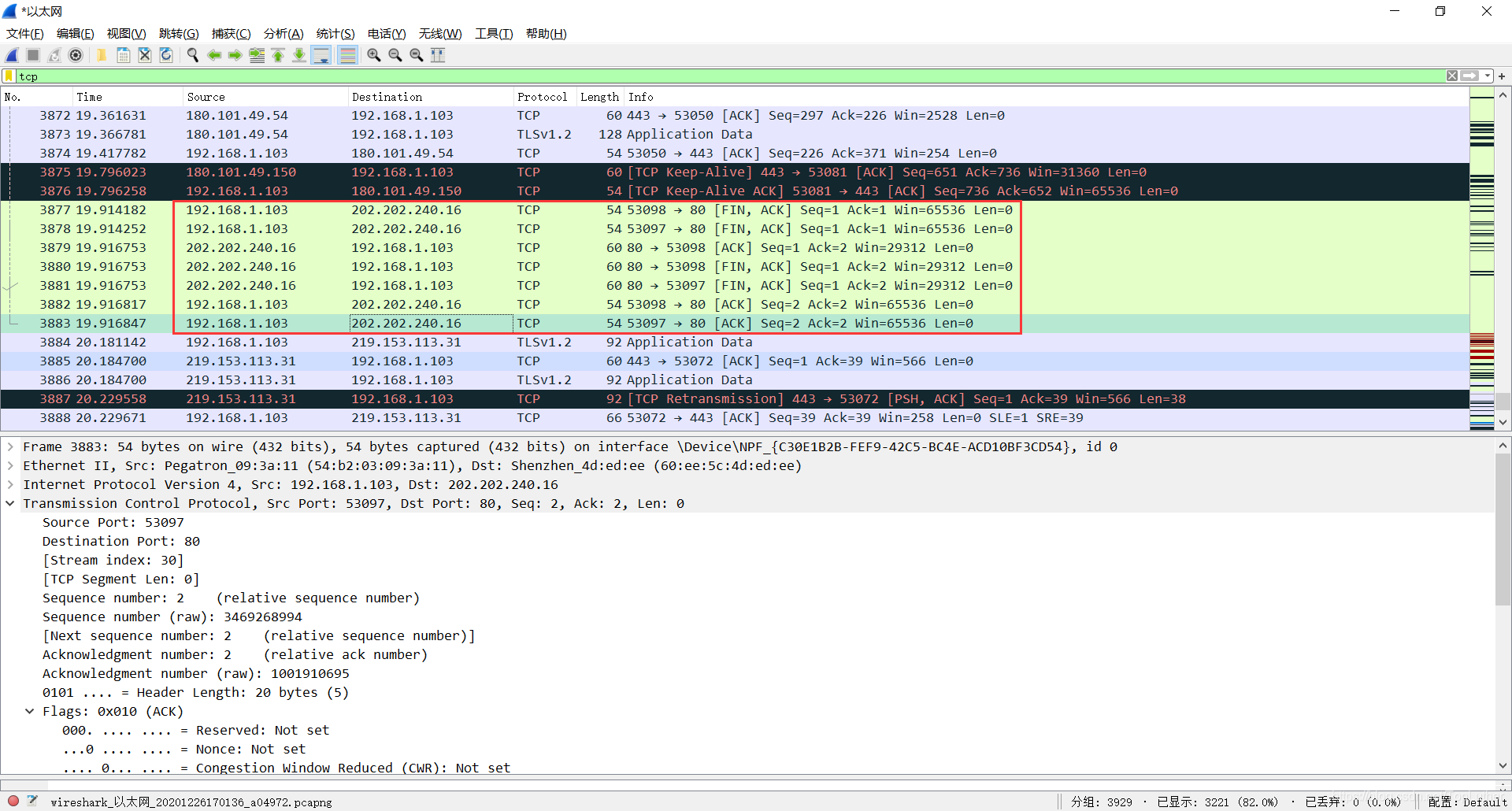The width and height of the screenshot is (1512, 811).
Task: Close this capture file
Action: [x=144, y=55]
